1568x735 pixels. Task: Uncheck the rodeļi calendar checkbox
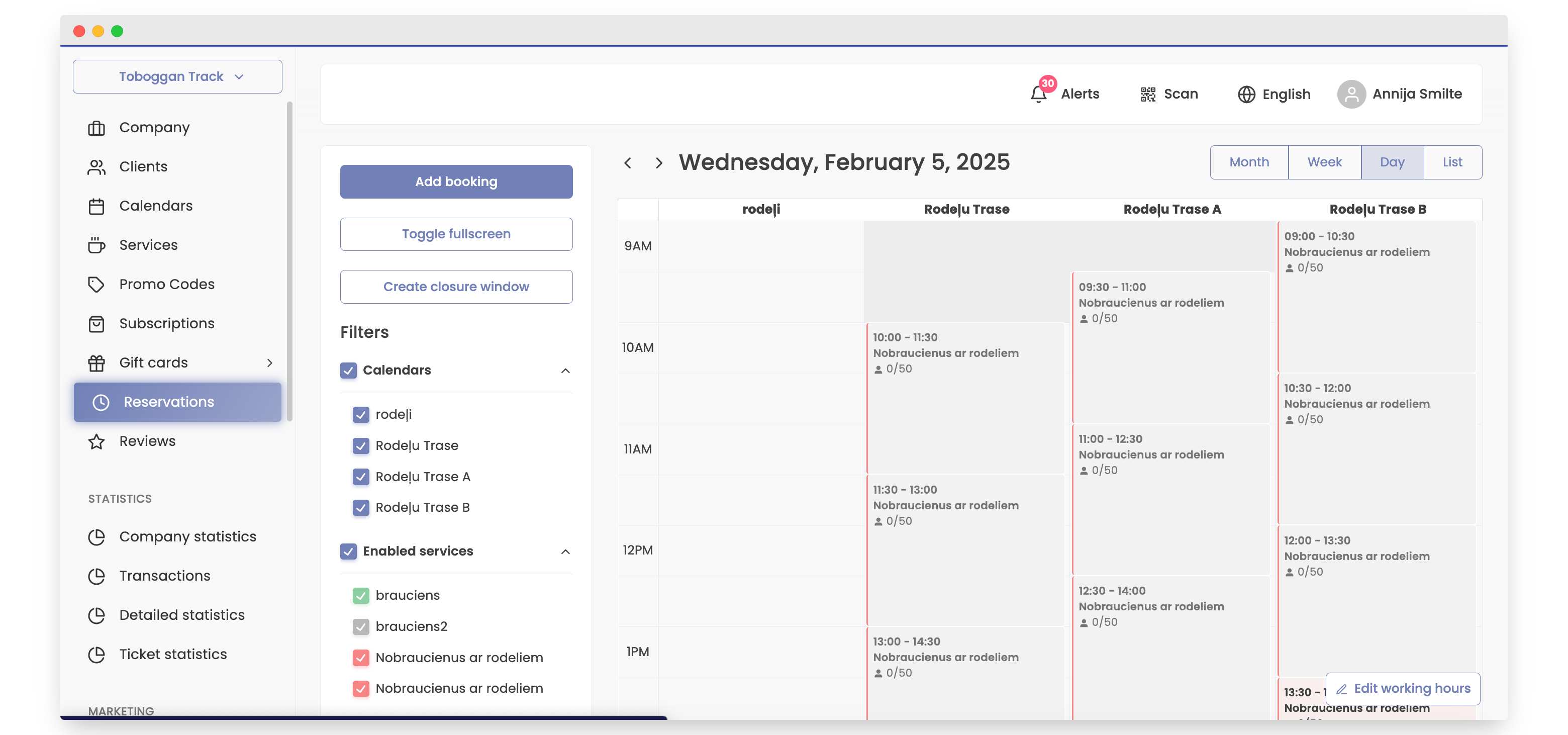pos(361,415)
